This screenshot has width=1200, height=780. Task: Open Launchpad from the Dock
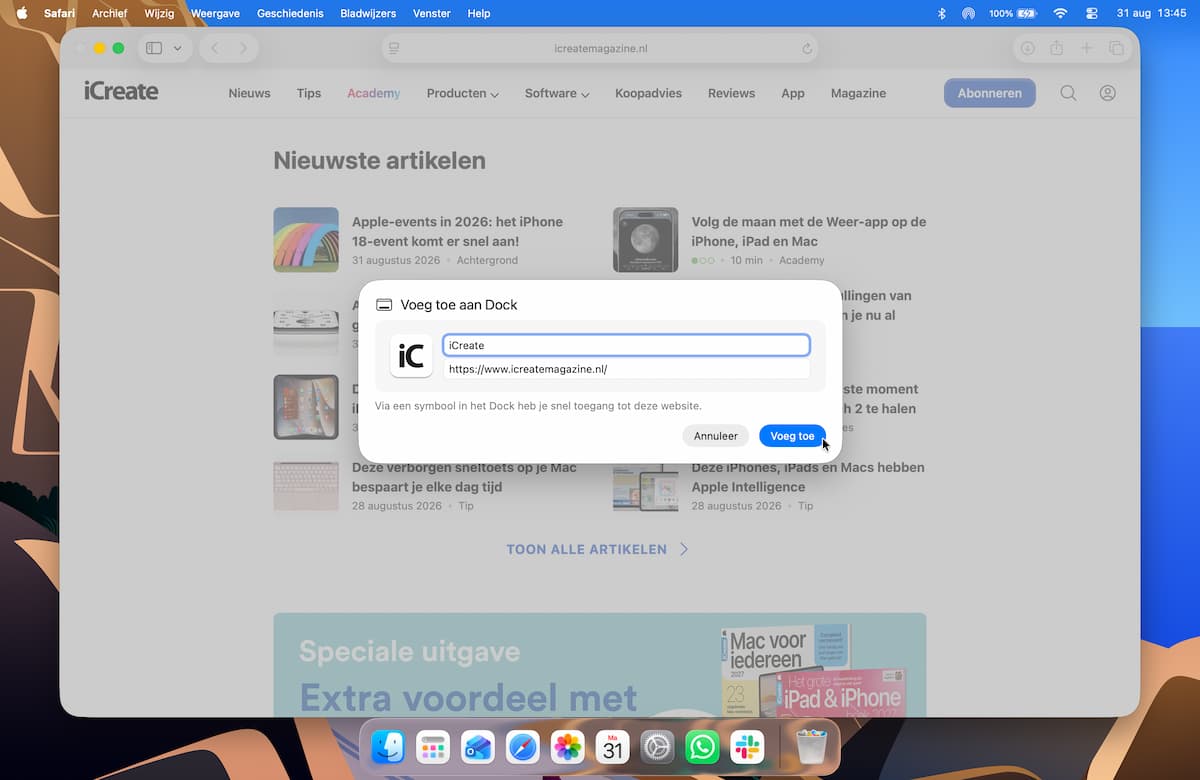pyautogui.click(x=433, y=747)
